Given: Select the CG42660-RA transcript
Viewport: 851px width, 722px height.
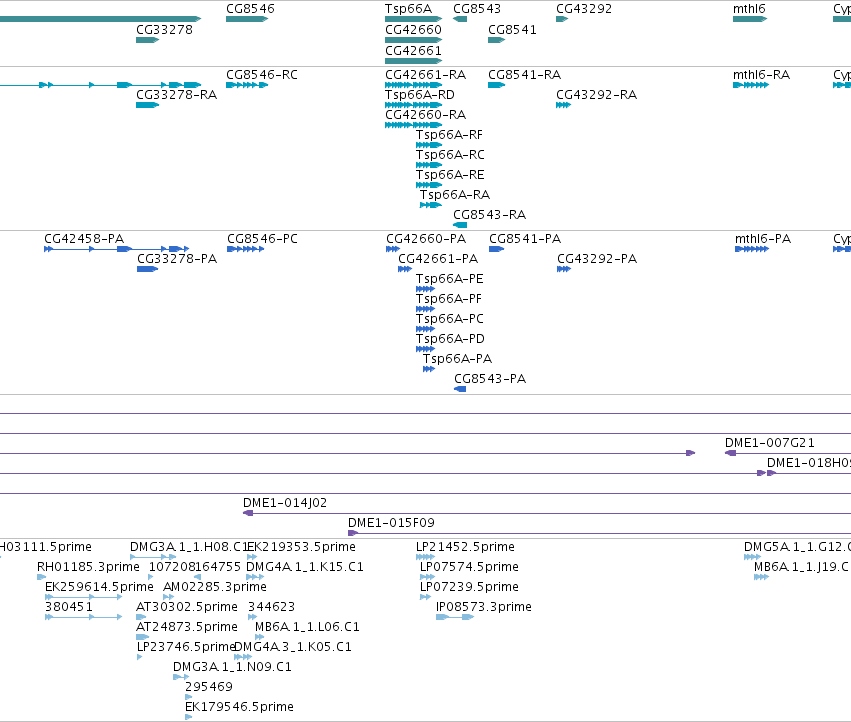Looking at the screenshot, I should point(426,115).
